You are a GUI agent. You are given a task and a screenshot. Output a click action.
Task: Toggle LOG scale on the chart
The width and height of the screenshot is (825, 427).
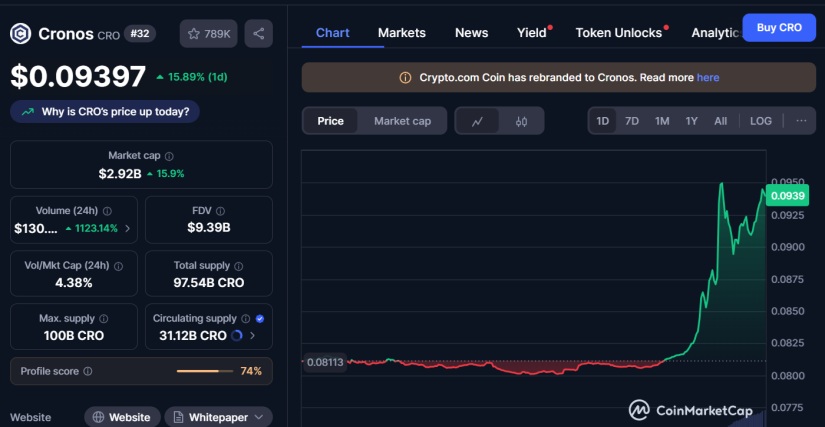(x=761, y=121)
